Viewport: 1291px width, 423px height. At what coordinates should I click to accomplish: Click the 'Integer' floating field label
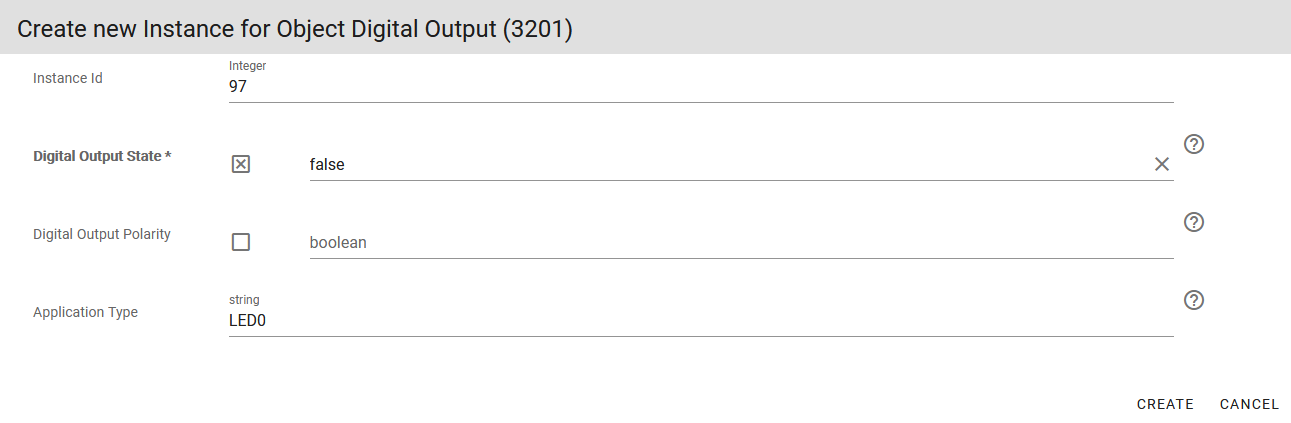[248, 66]
